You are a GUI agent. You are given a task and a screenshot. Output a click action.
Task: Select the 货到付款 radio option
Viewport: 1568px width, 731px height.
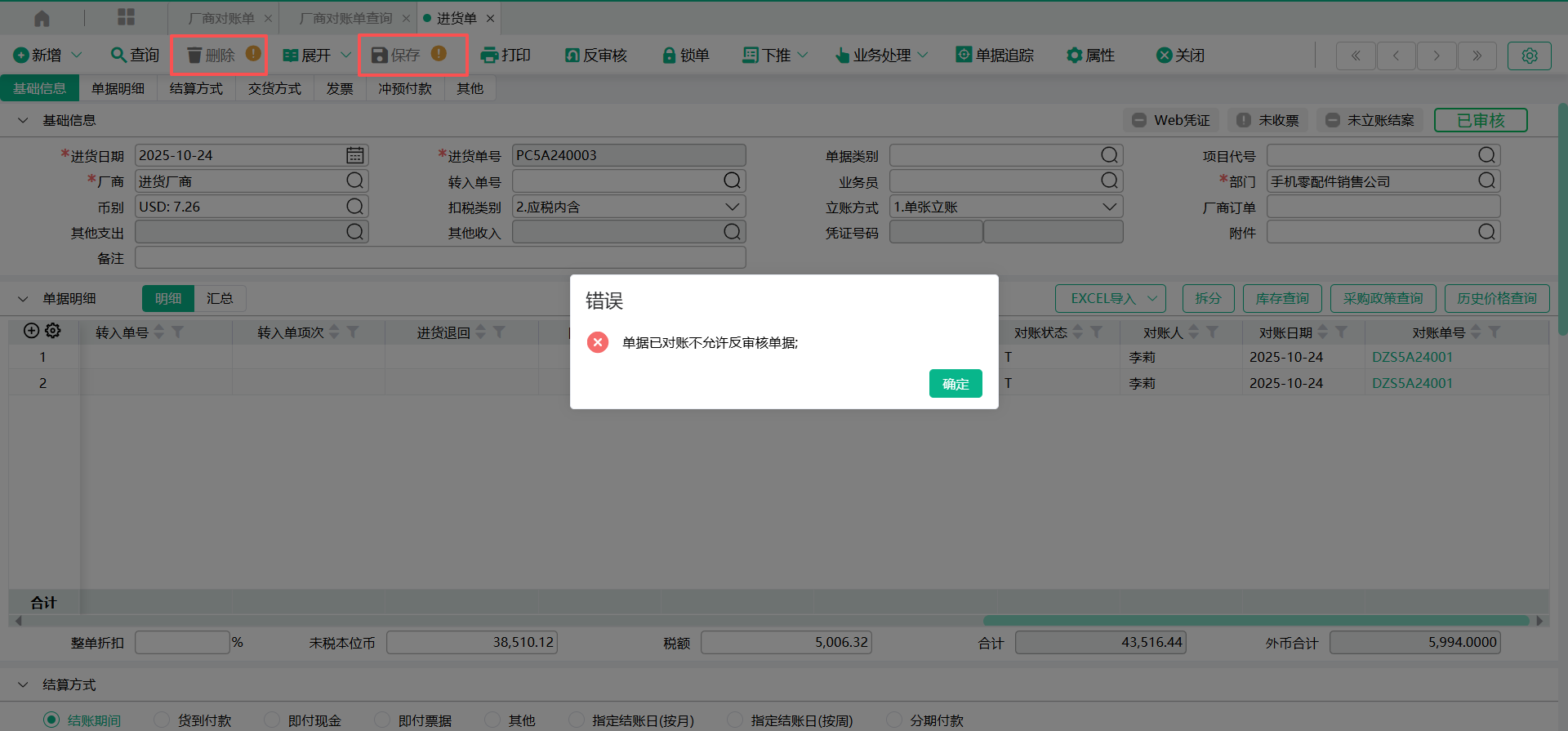pyautogui.click(x=162, y=720)
